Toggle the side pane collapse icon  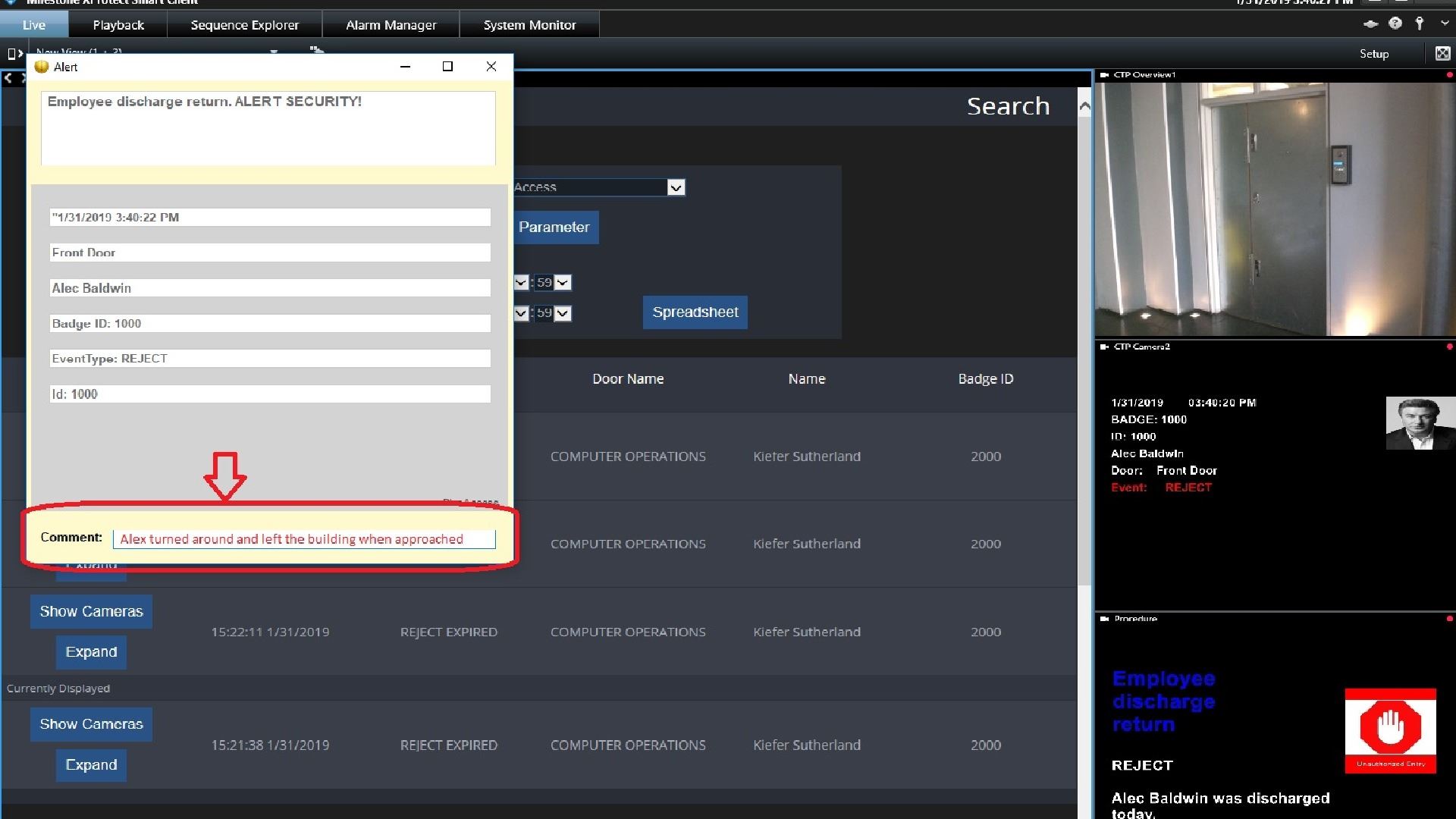pos(14,53)
